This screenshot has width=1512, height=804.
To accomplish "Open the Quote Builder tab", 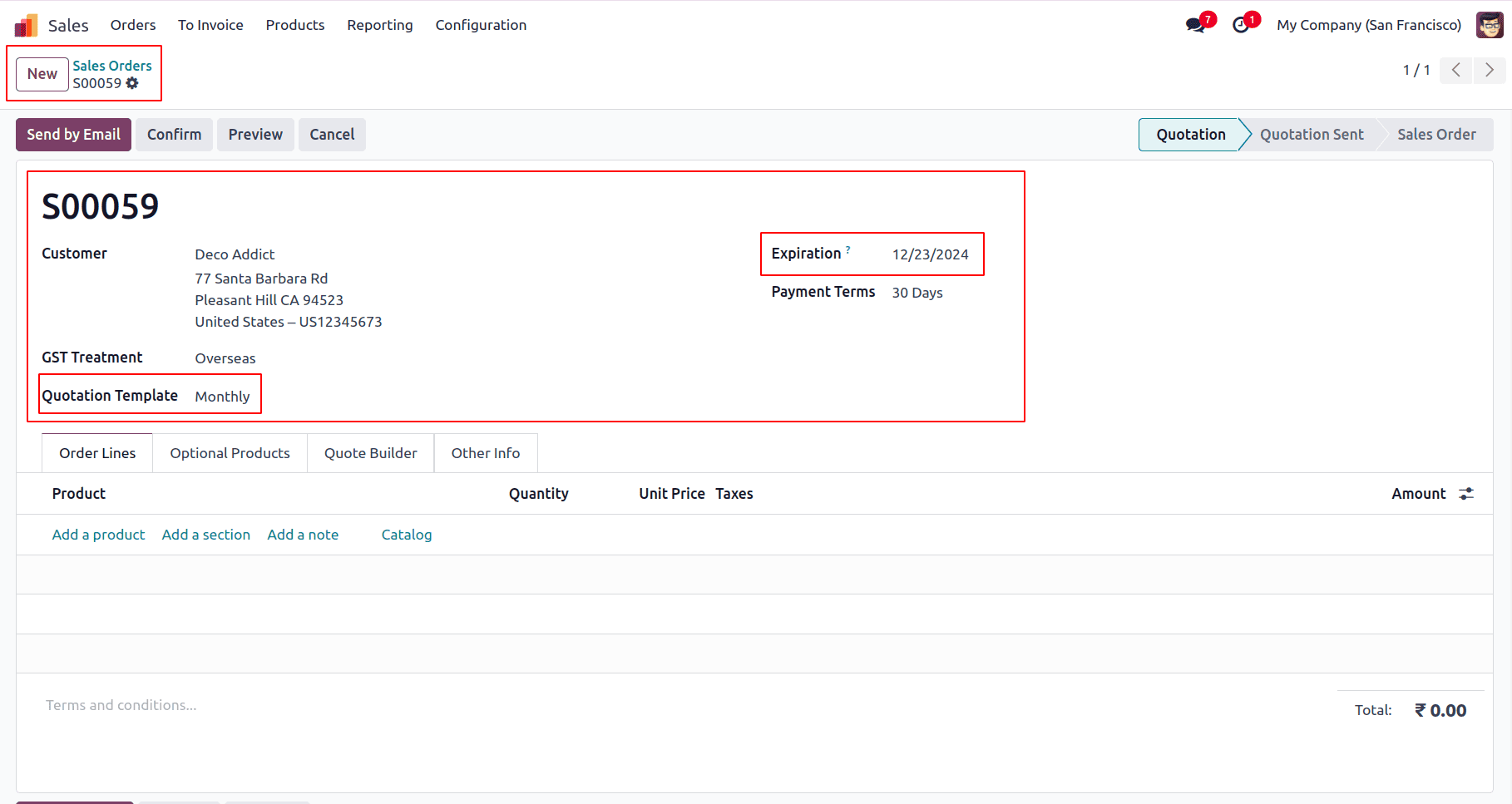I will (371, 453).
